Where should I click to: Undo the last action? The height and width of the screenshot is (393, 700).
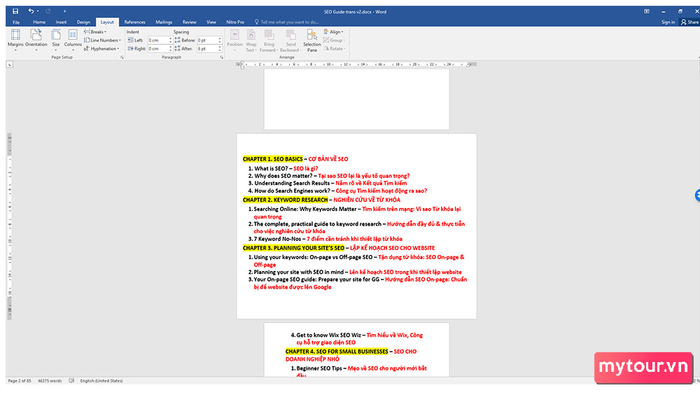(x=30, y=11)
